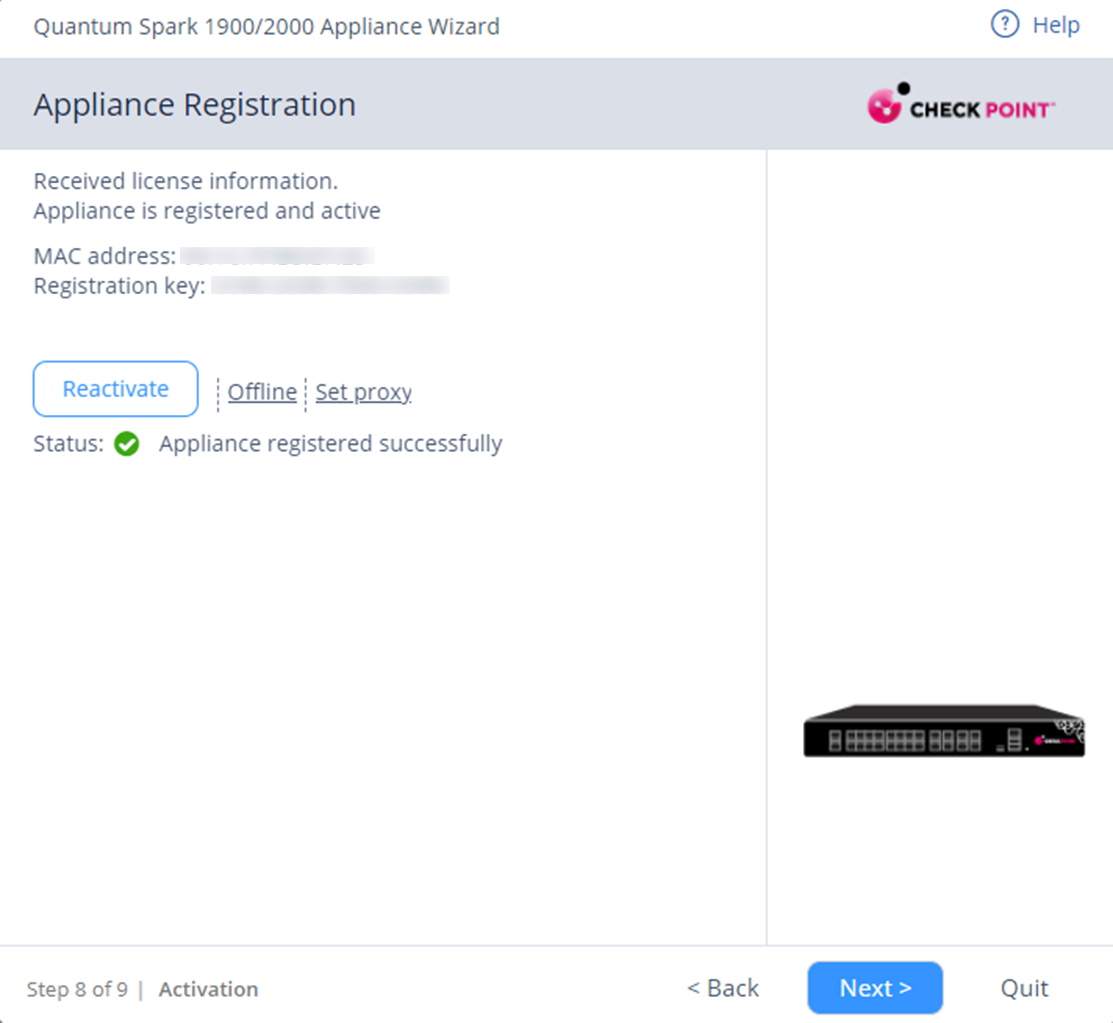Click the Help text label
The height and width of the screenshot is (1023, 1113).
pos(1056,25)
